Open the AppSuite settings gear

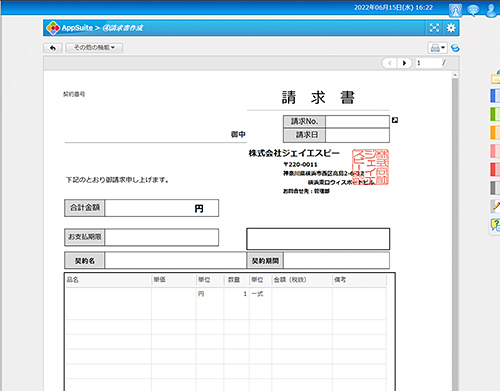451,28
